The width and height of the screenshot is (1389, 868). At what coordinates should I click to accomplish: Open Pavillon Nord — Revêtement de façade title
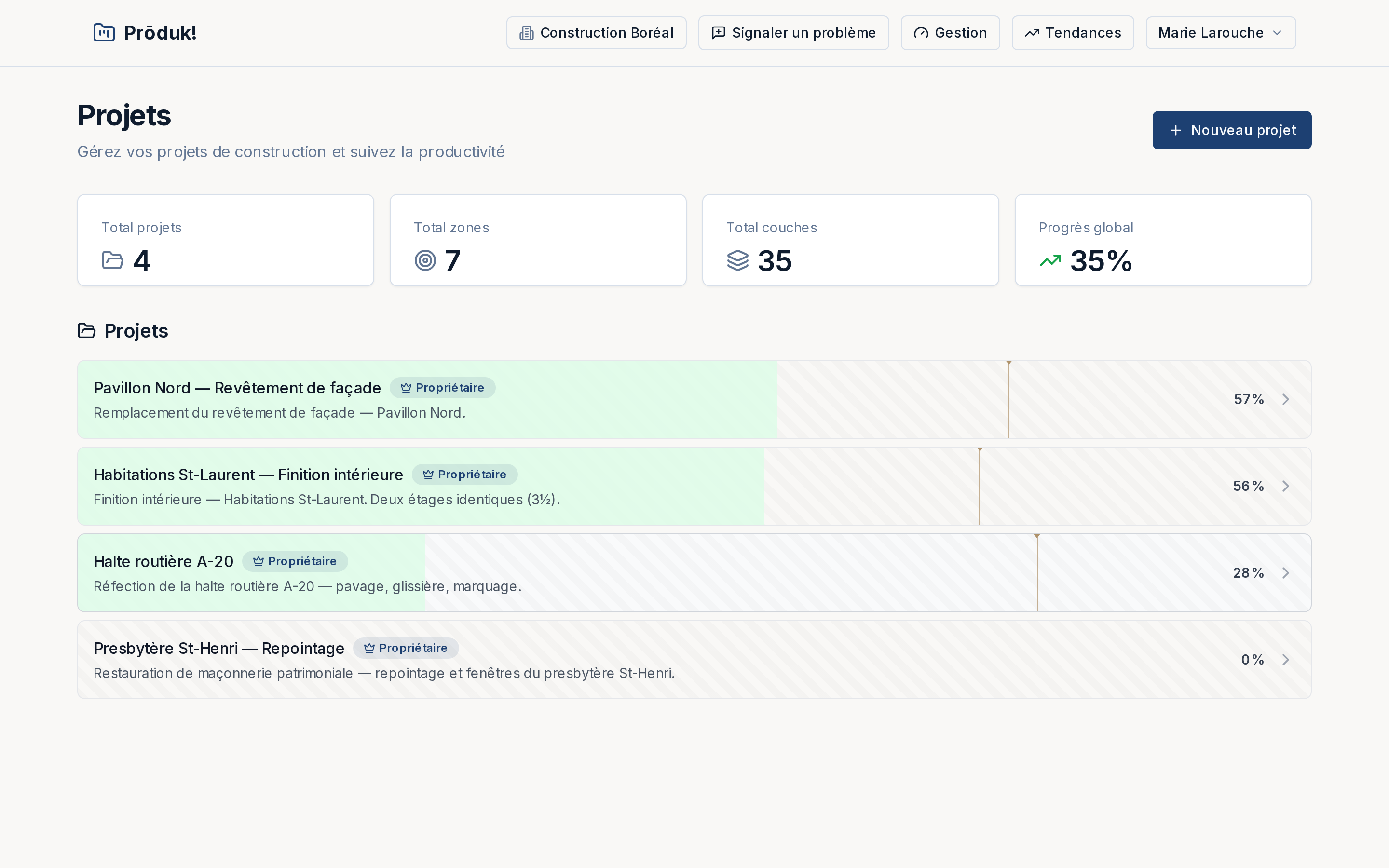tap(237, 388)
